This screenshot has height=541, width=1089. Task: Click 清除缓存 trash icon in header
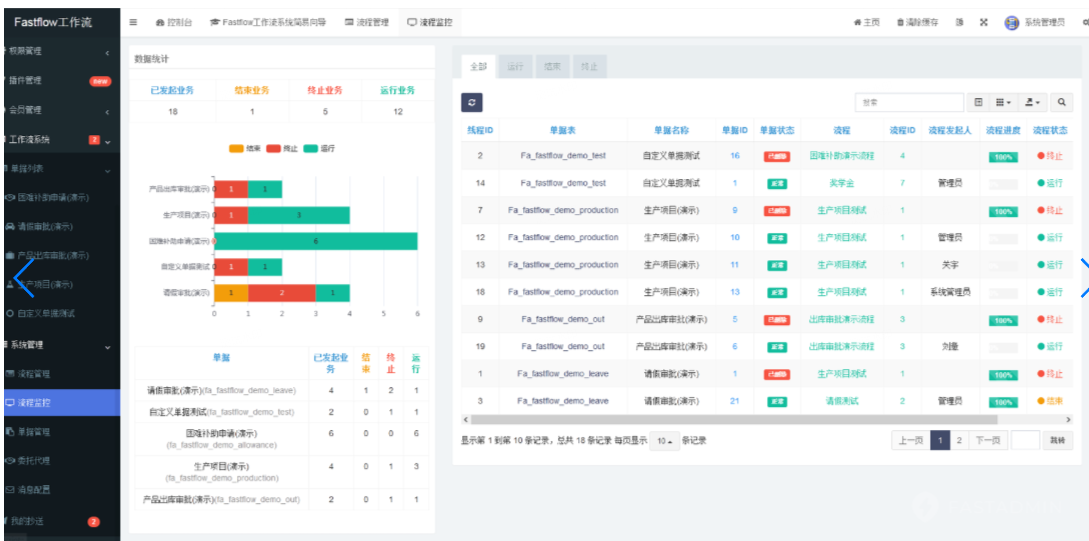pos(917,22)
